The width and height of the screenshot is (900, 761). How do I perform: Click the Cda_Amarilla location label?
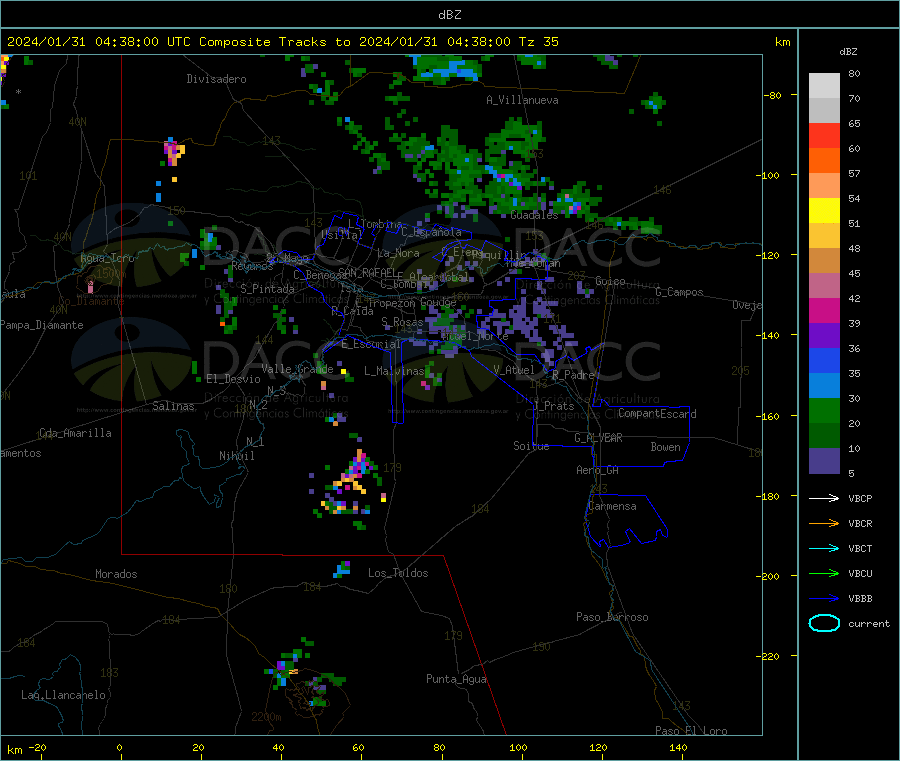75,433
